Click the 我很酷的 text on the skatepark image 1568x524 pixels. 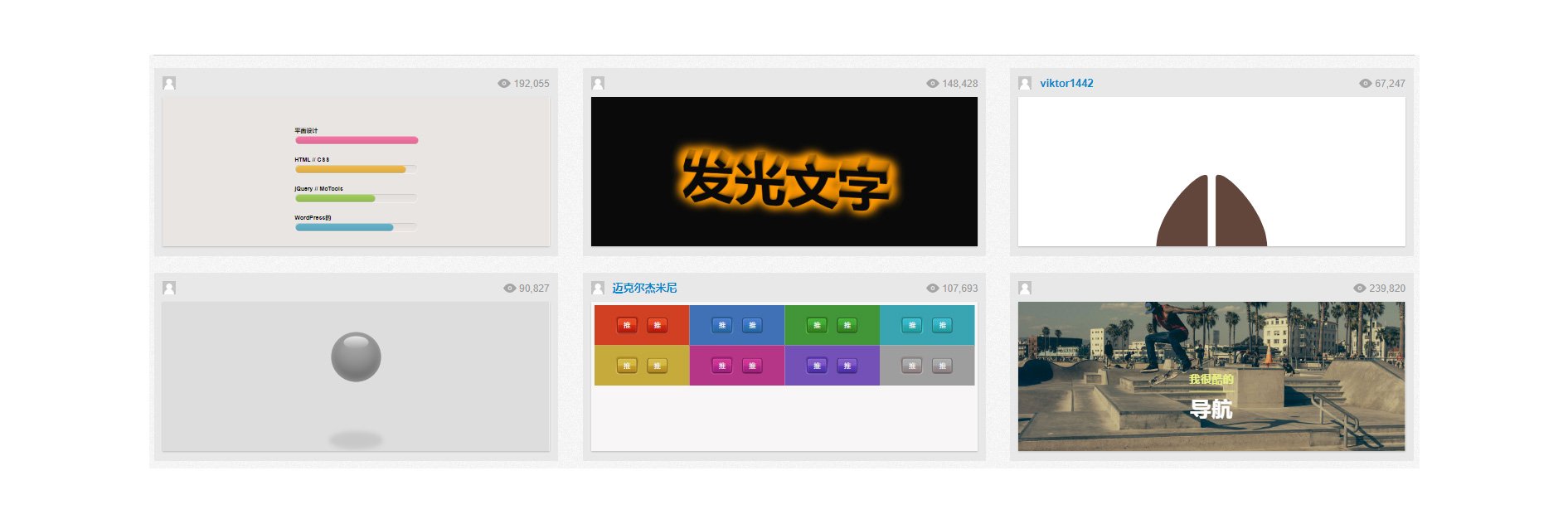[1211, 379]
